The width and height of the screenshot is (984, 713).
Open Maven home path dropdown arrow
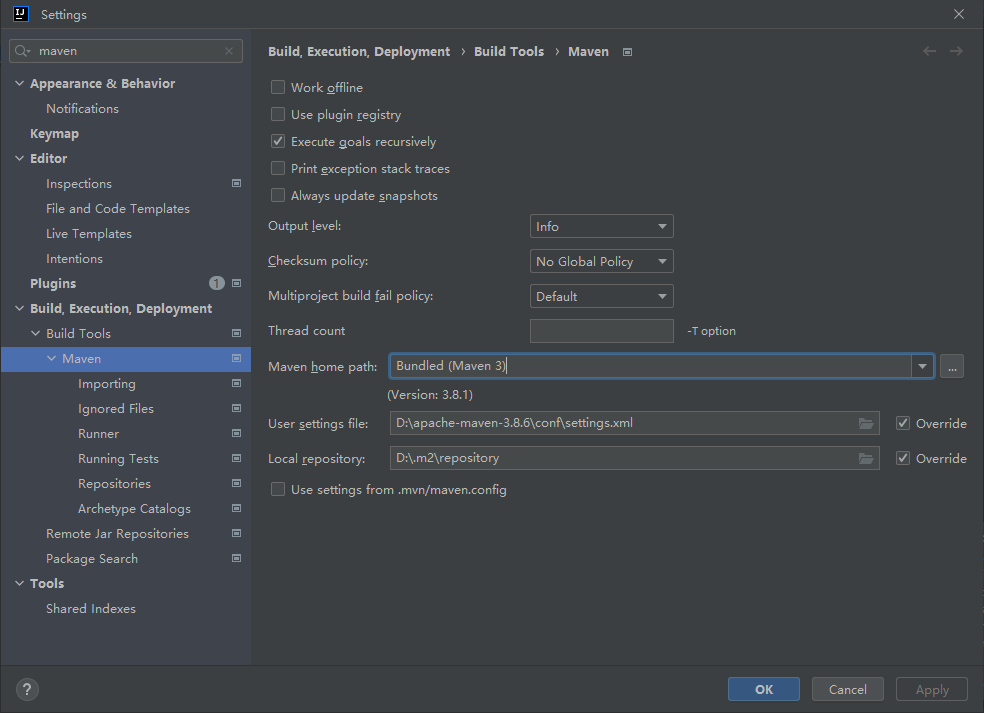coord(922,366)
